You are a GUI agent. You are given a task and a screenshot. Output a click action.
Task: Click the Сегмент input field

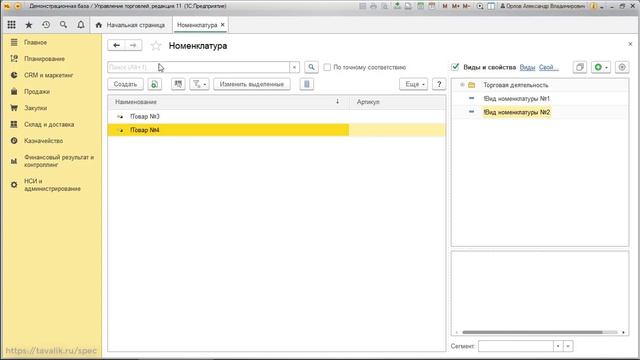516,346
